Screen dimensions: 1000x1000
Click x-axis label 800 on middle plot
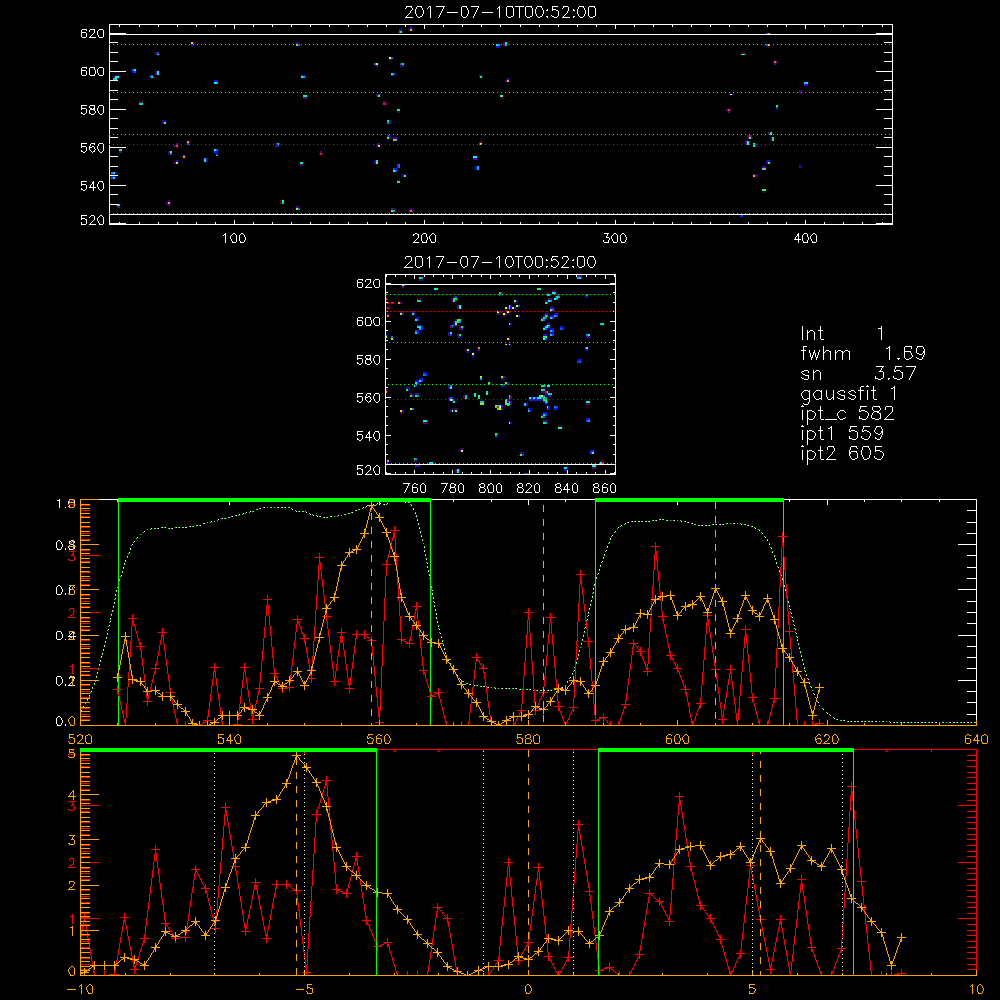(x=490, y=489)
